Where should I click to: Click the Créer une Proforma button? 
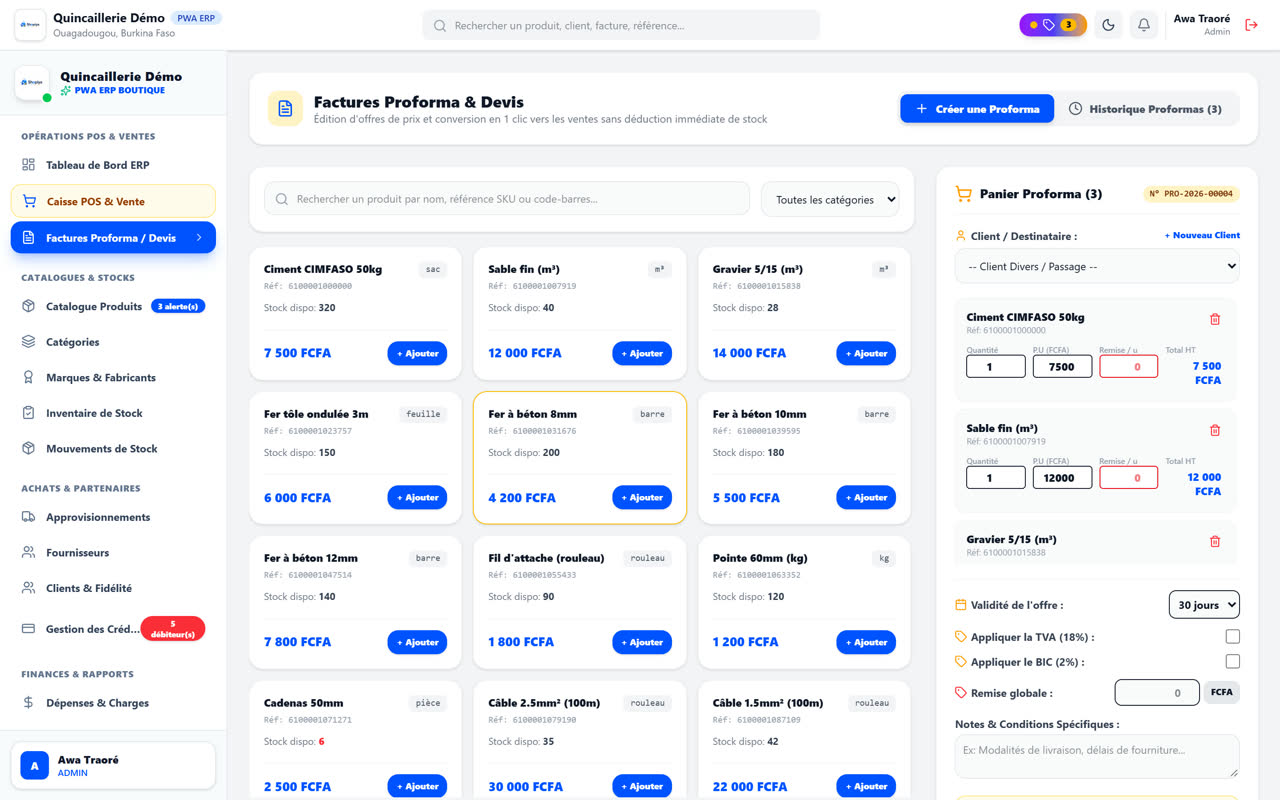click(x=977, y=109)
